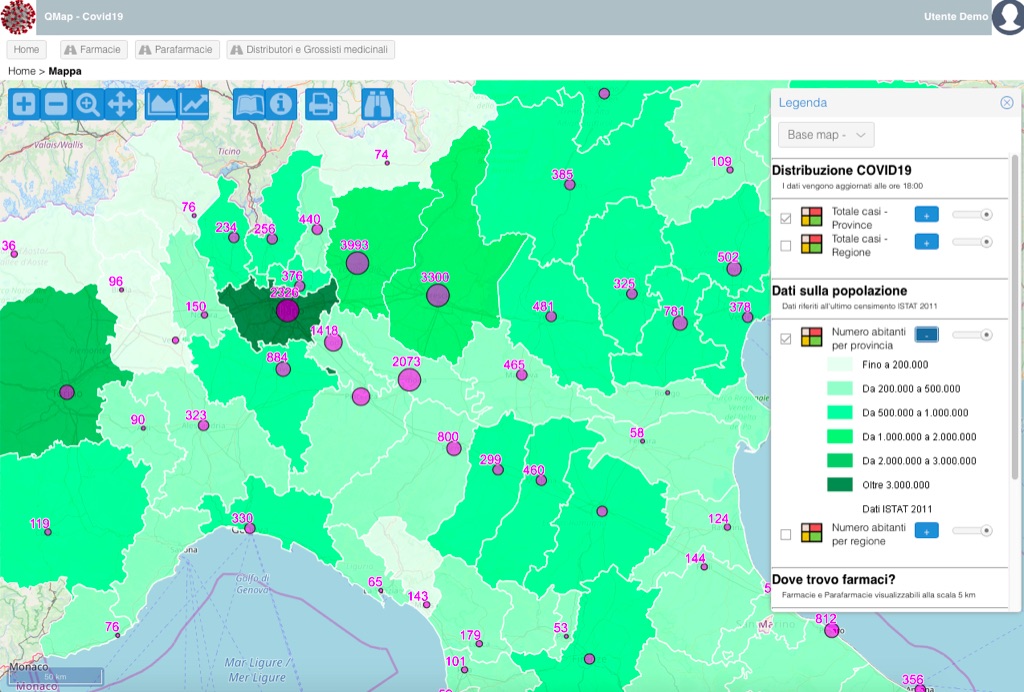Adjust opacity slider for Totale casi Province
This screenshot has height=692, width=1024.
(972, 214)
